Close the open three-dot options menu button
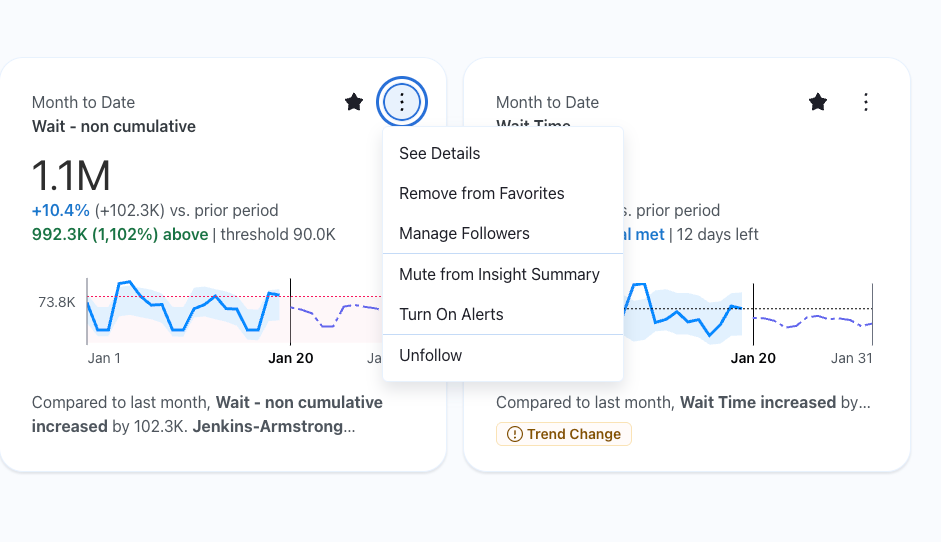 [x=402, y=102]
